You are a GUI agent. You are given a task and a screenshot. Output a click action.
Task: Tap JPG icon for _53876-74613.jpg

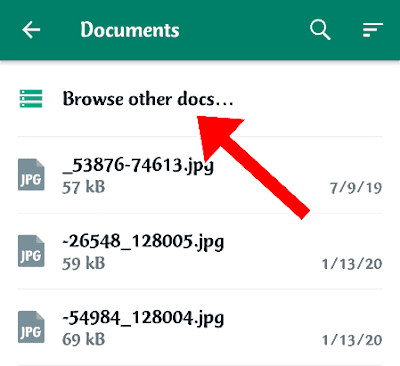pos(31,175)
